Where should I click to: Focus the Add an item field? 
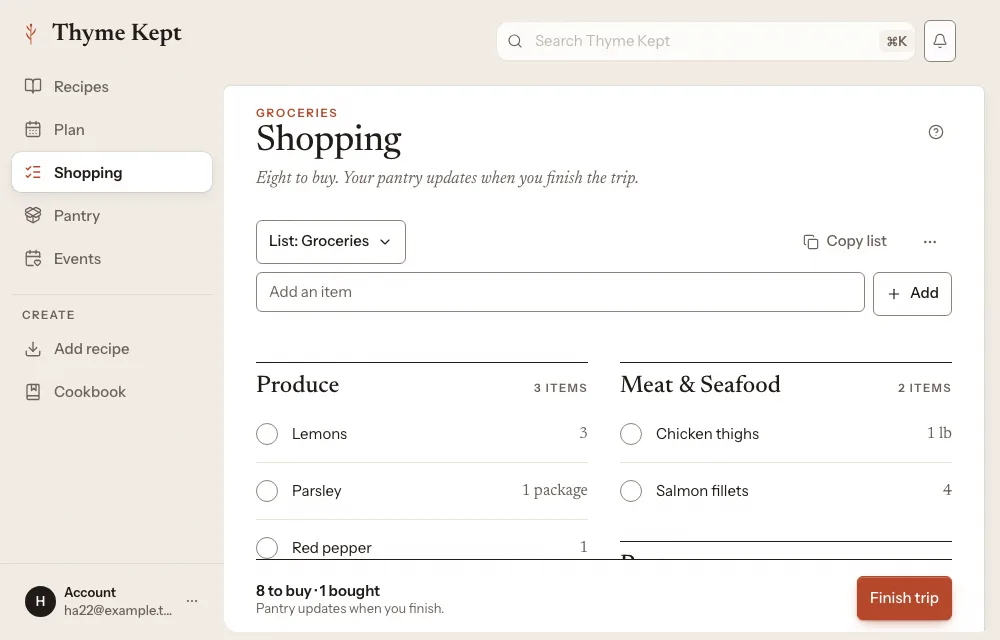tap(560, 292)
